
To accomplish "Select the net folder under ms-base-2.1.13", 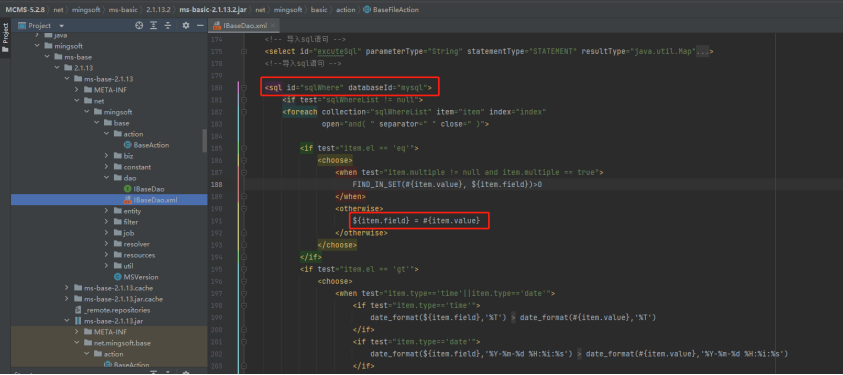I will coord(98,101).
